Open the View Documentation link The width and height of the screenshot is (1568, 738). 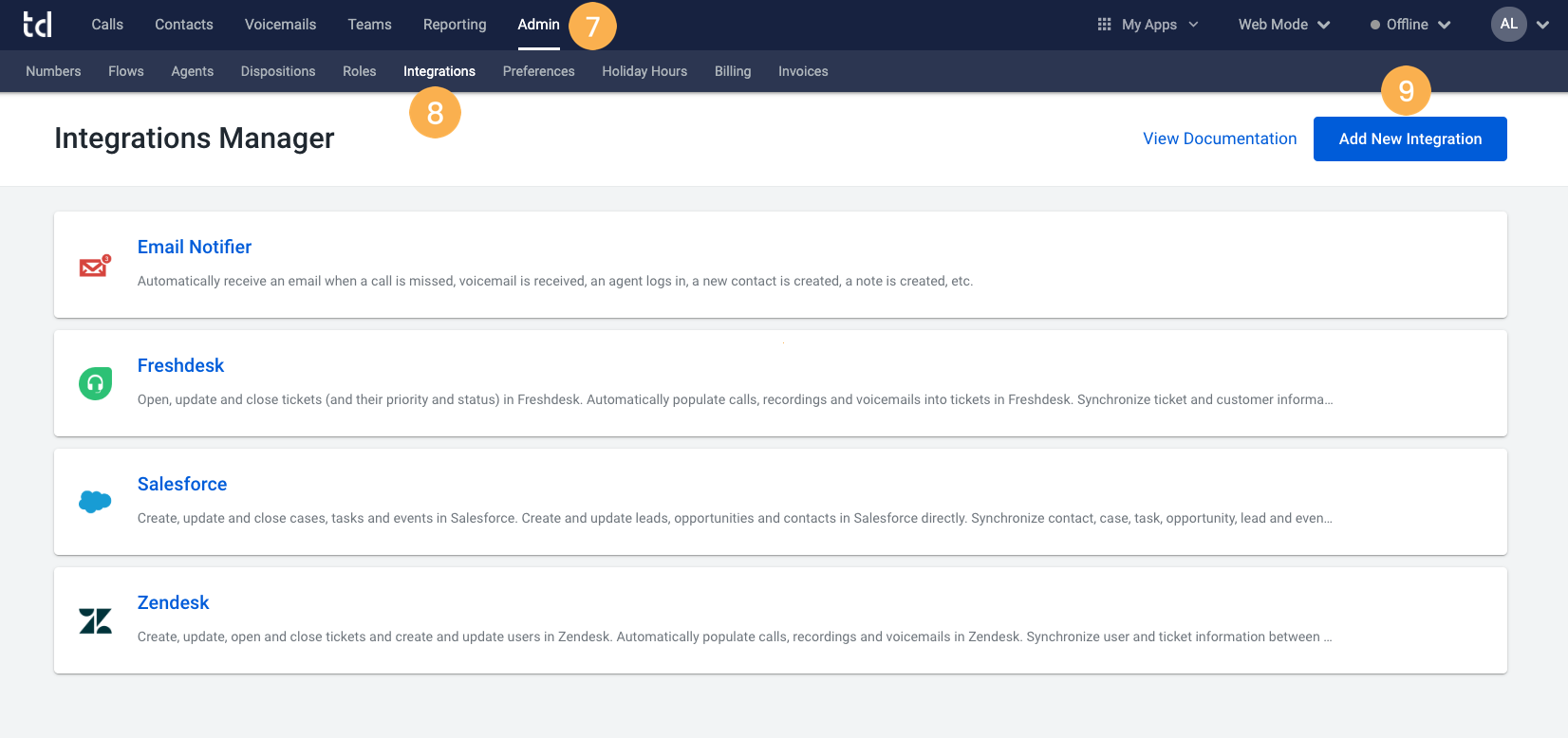click(1220, 138)
